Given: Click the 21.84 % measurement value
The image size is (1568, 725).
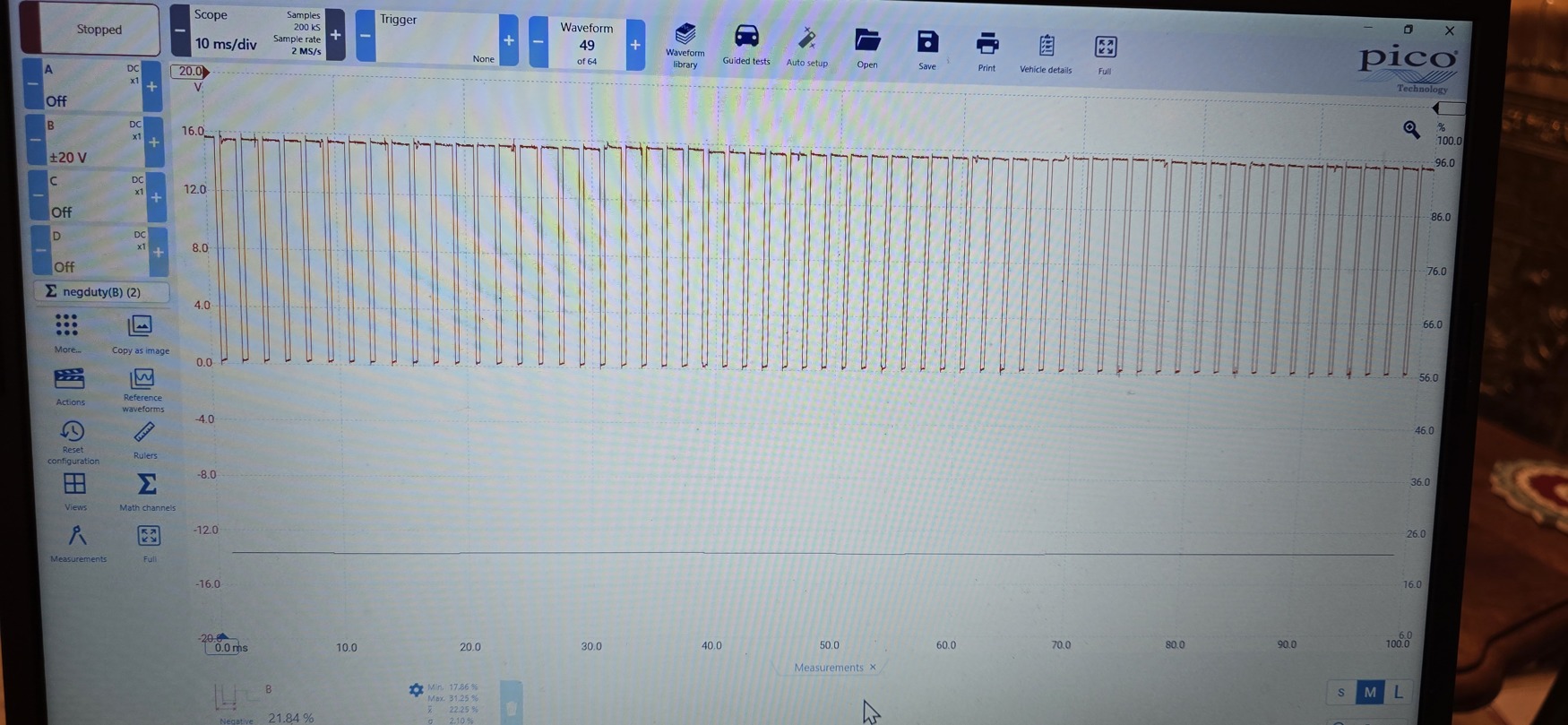Looking at the screenshot, I should click(x=290, y=718).
